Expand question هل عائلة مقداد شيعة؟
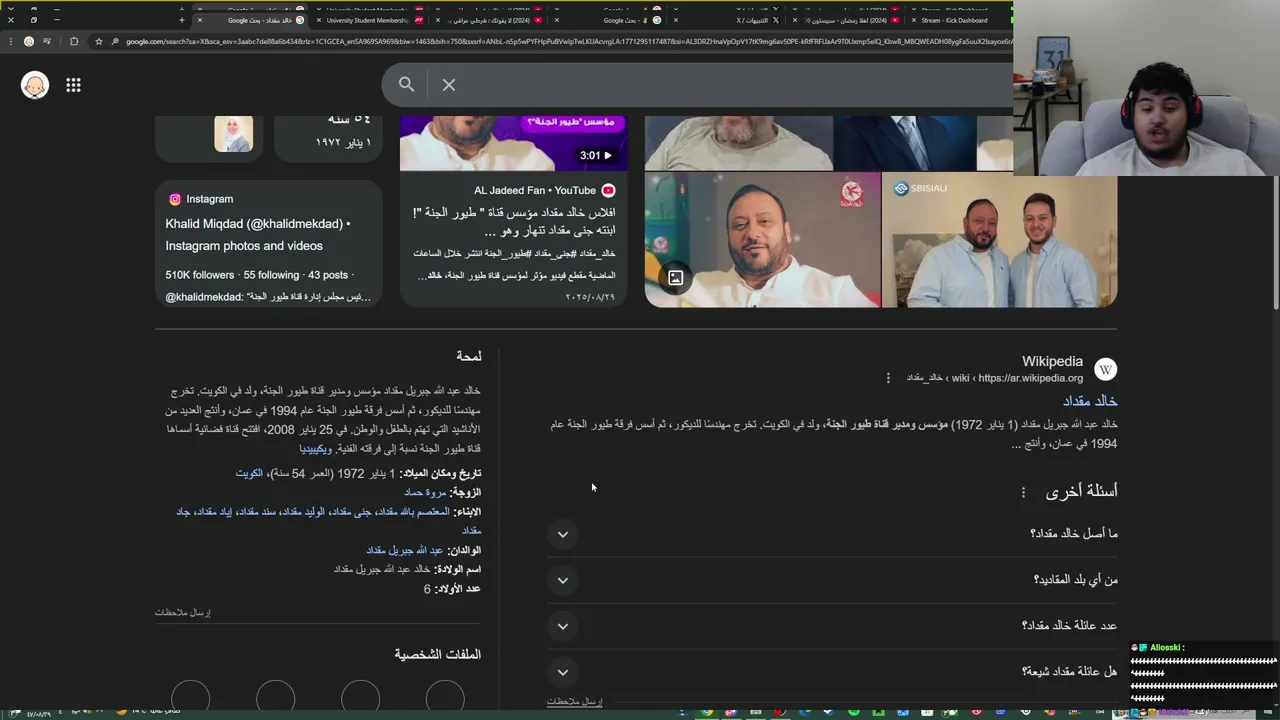This screenshot has height=720, width=1280. [832, 672]
